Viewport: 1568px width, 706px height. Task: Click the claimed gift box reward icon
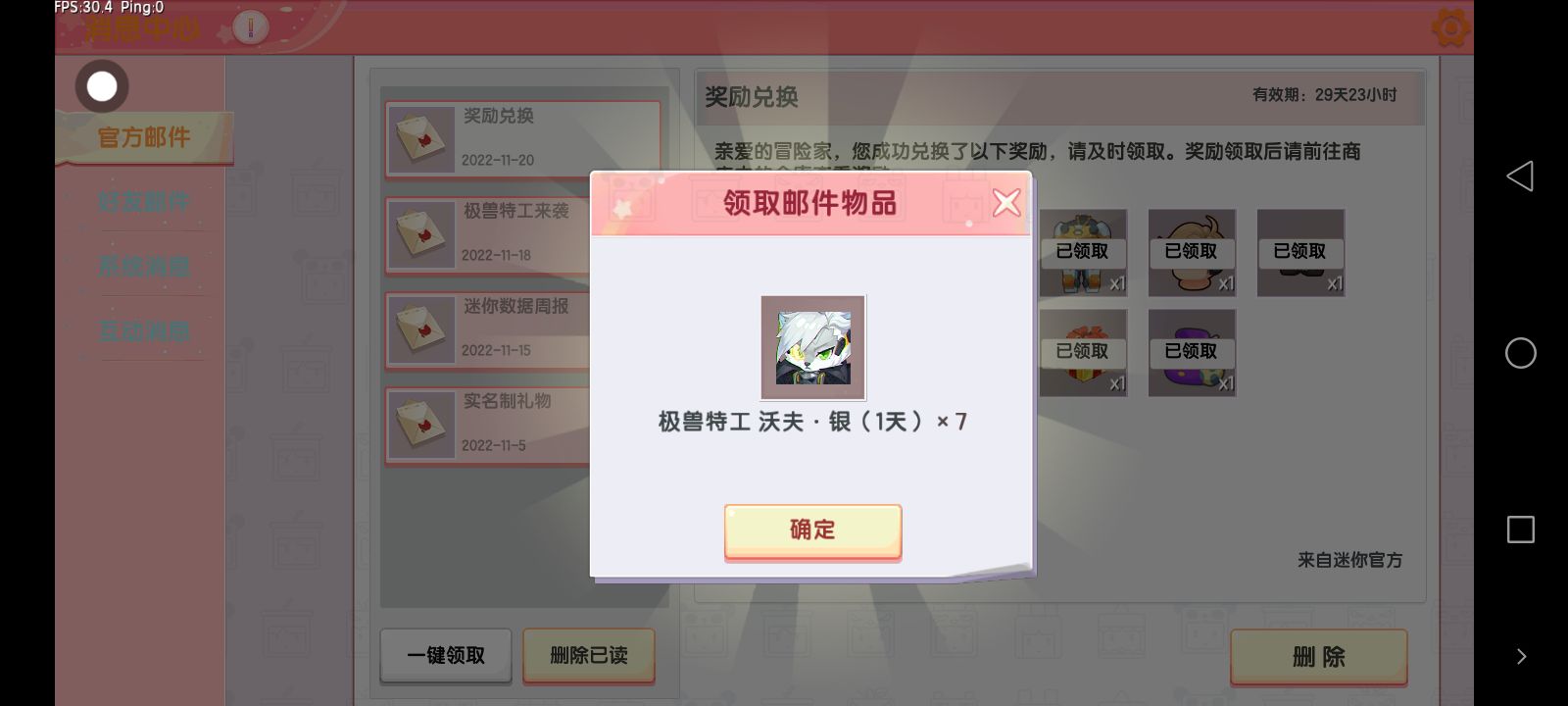(x=1083, y=353)
